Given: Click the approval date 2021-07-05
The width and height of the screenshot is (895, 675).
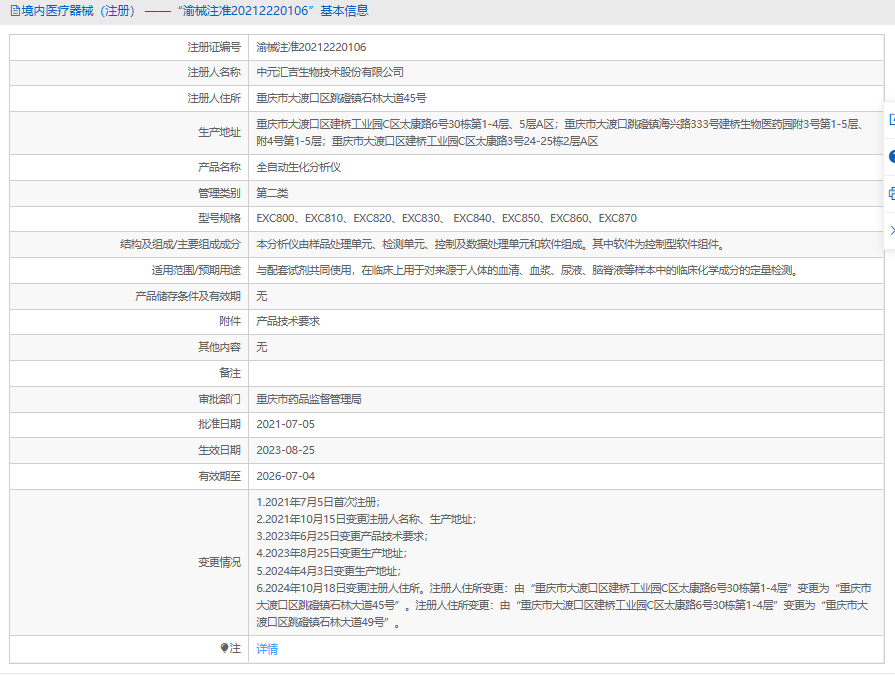Looking at the screenshot, I should (285, 425).
